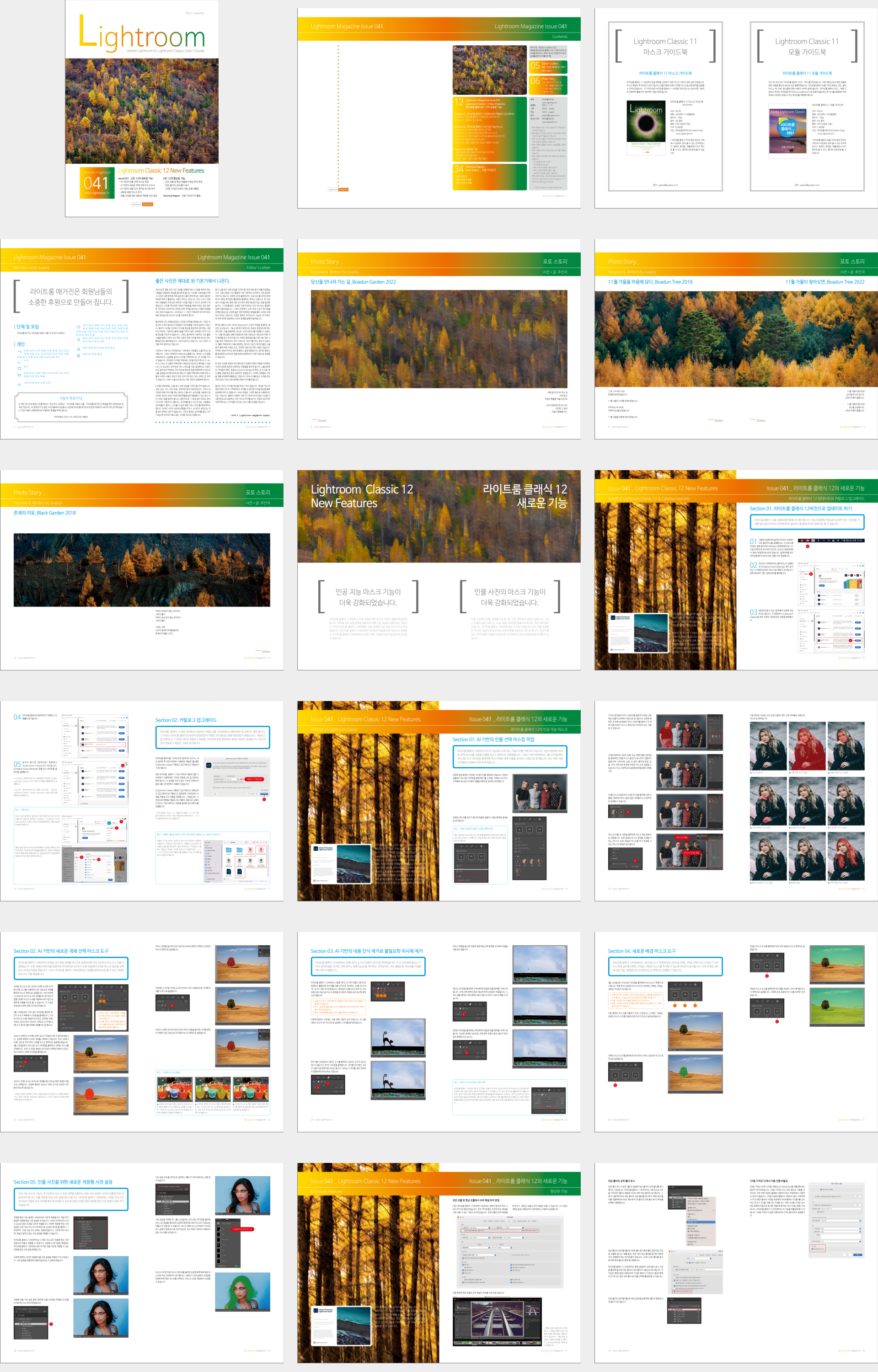878x1372 pixels.
Task: Click the large Korean title '라이트룸 클래식 12 새로운 기능'
Action: 525,496
